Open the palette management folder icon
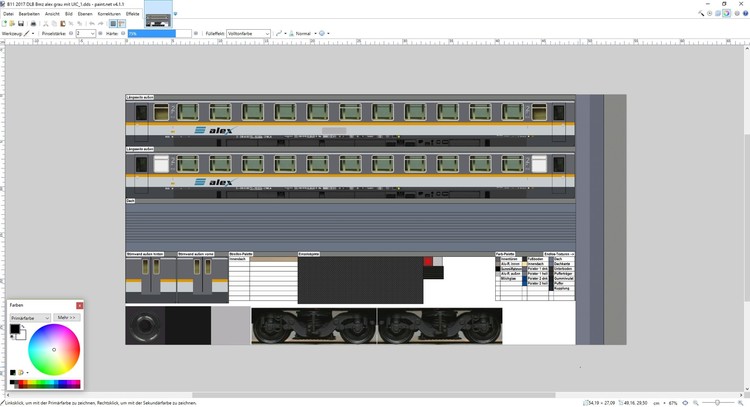The image size is (750, 407). point(22,373)
